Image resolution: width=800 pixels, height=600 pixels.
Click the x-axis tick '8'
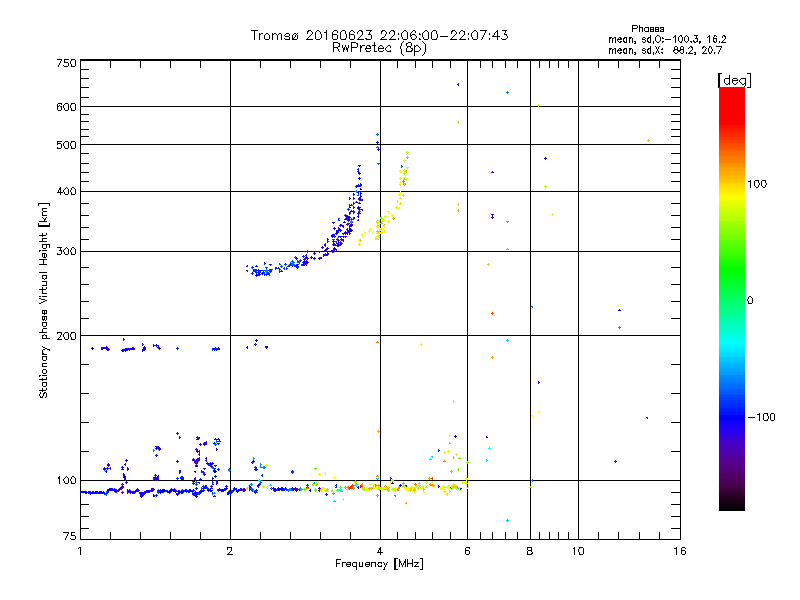(x=530, y=551)
